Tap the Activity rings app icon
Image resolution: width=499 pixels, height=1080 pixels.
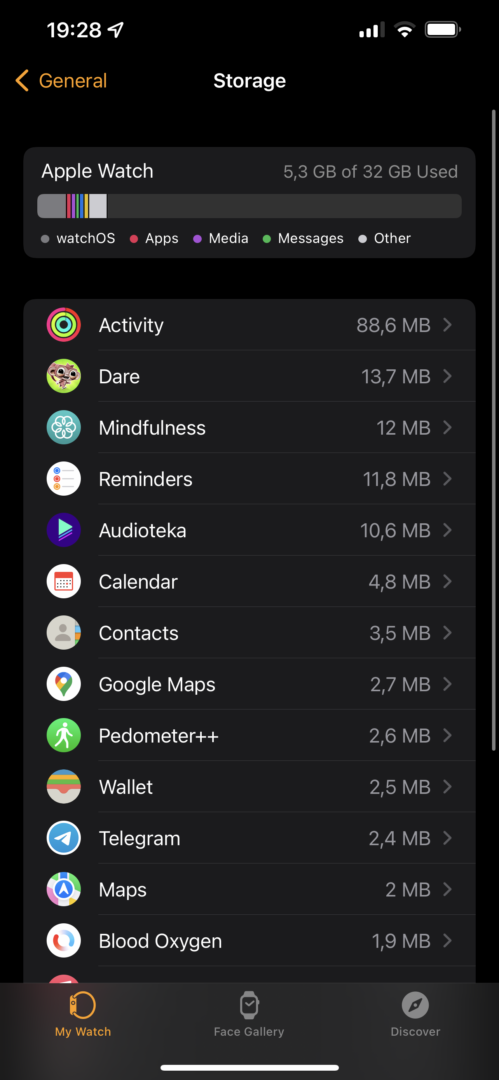(x=63, y=324)
